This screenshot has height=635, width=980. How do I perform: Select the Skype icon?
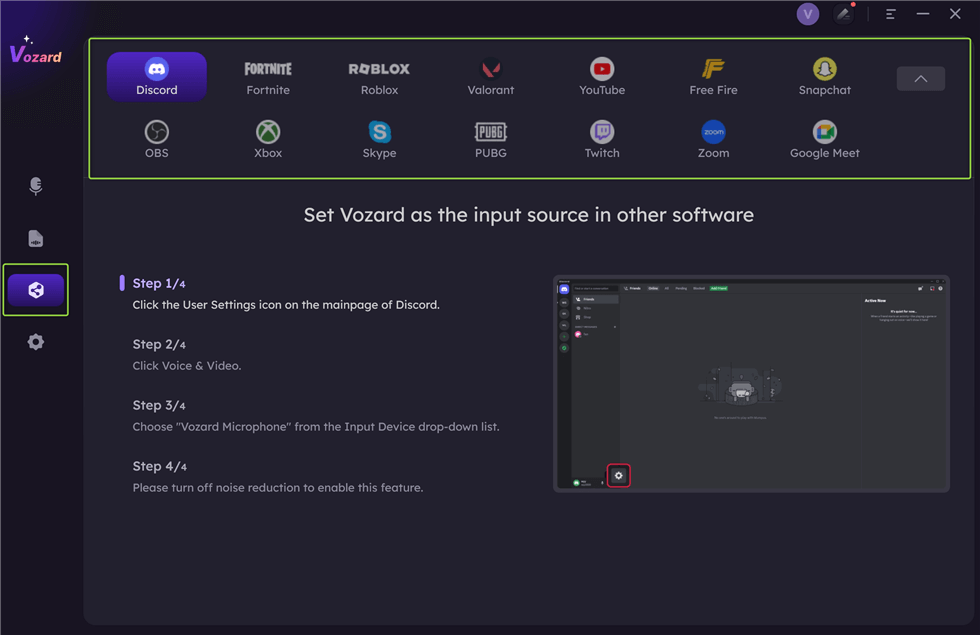(x=379, y=140)
